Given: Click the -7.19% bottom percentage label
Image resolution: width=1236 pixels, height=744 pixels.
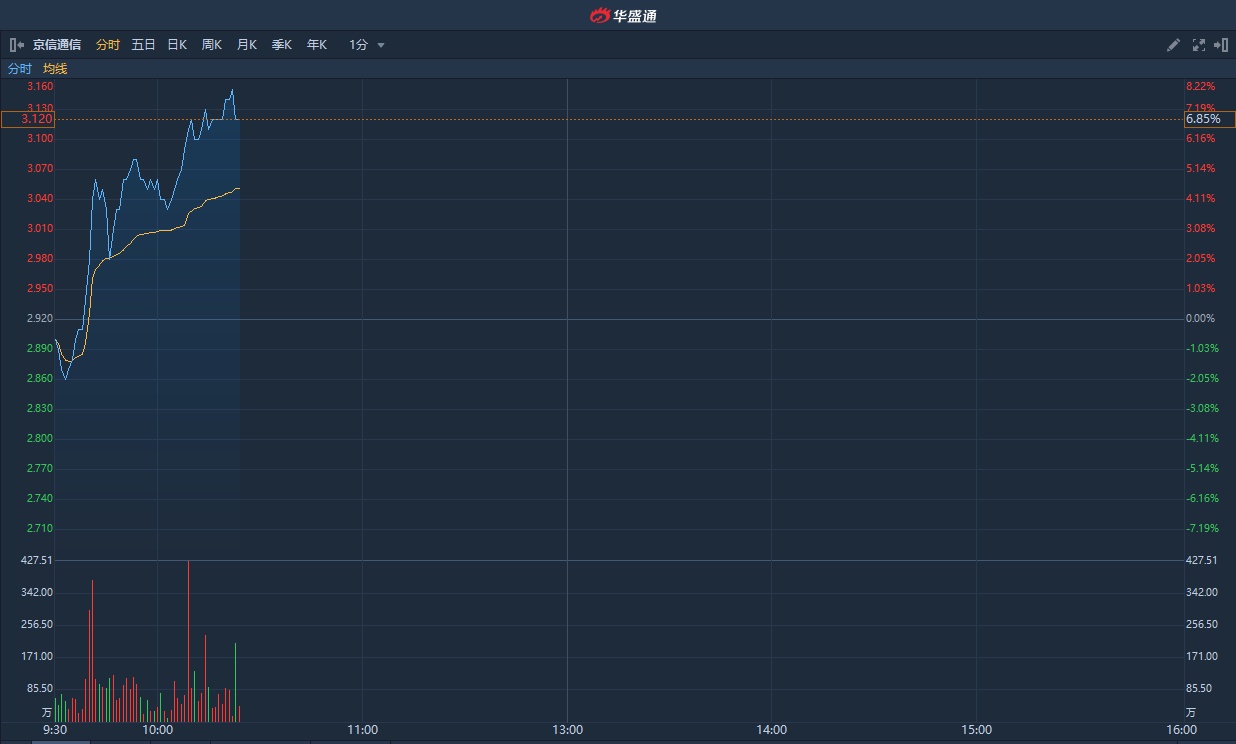Looking at the screenshot, I should point(1202,529).
